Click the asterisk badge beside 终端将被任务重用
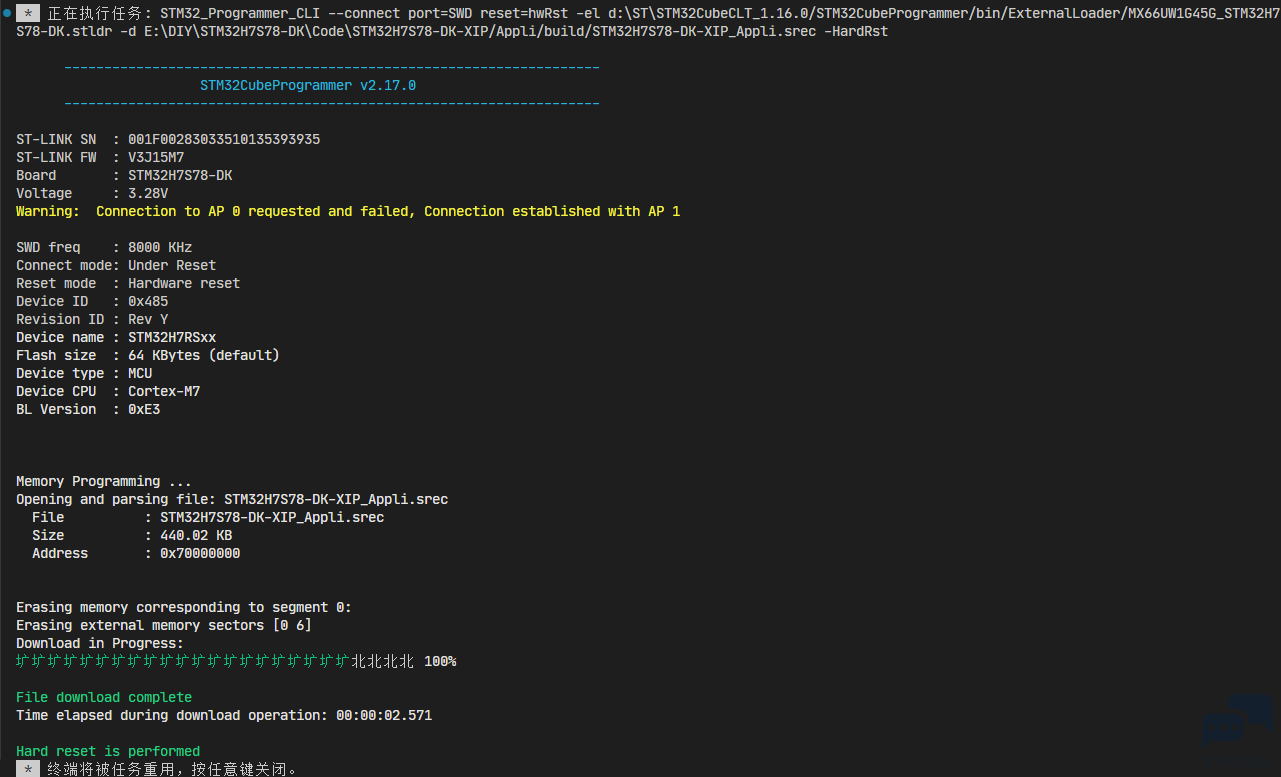Viewport: 1281px width, 777px height. (x=28, y=769)
